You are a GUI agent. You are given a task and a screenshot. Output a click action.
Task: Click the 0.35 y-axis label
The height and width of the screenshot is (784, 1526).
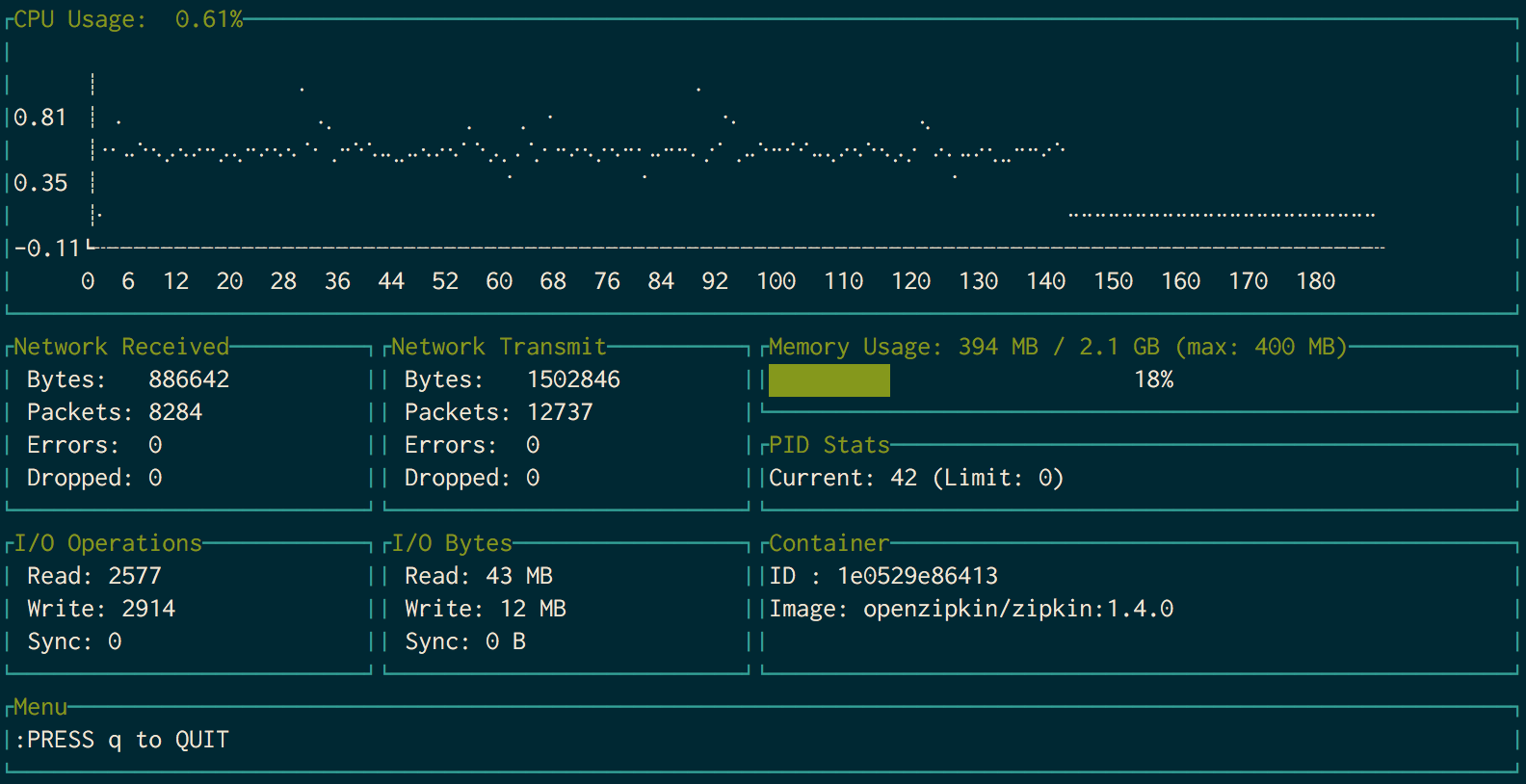pyautogui.click(x=40, y=183)
